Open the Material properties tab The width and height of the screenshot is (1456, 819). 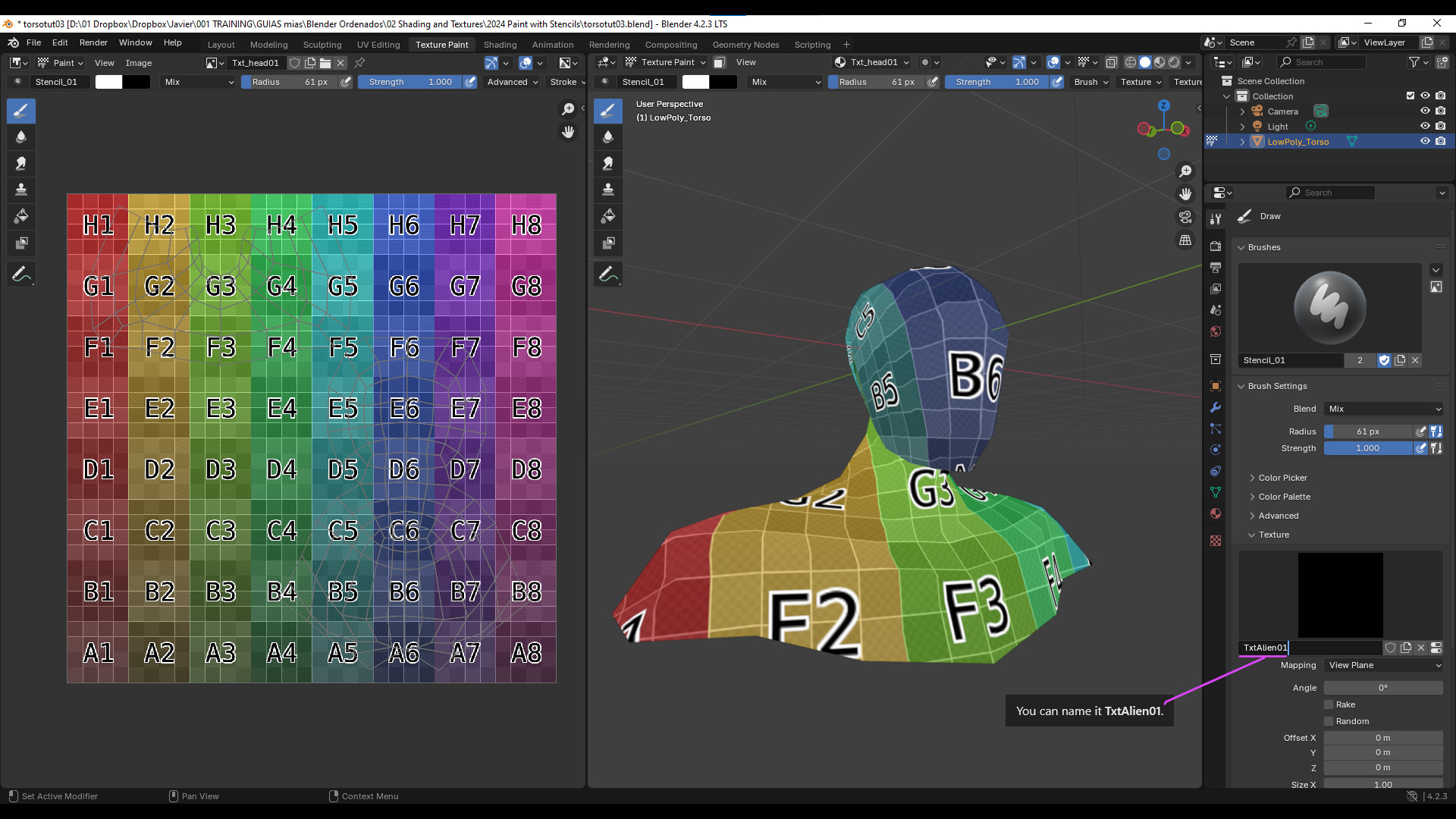coord(1216,513)
